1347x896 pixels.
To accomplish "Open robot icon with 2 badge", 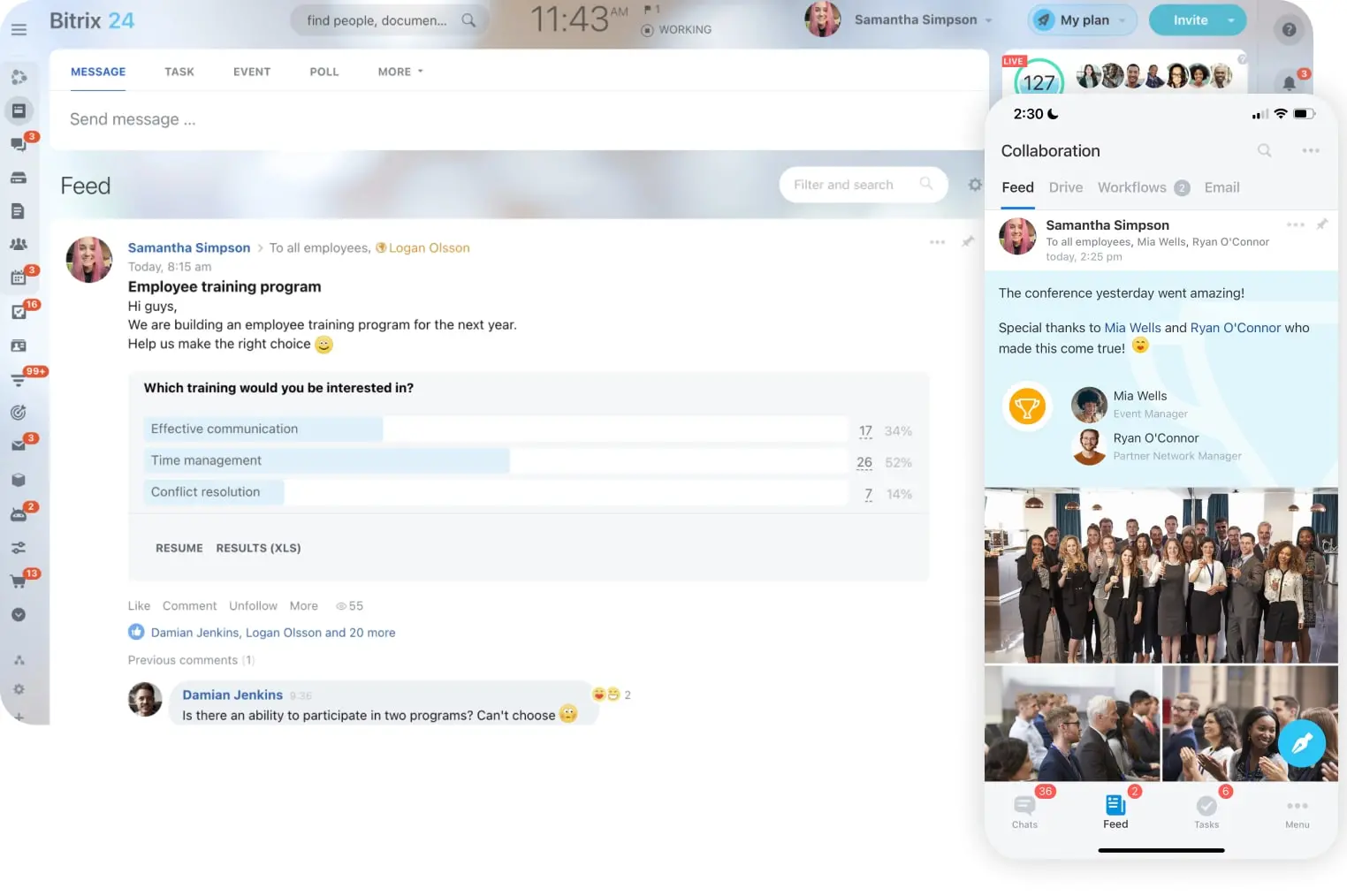I will (19, 514).
